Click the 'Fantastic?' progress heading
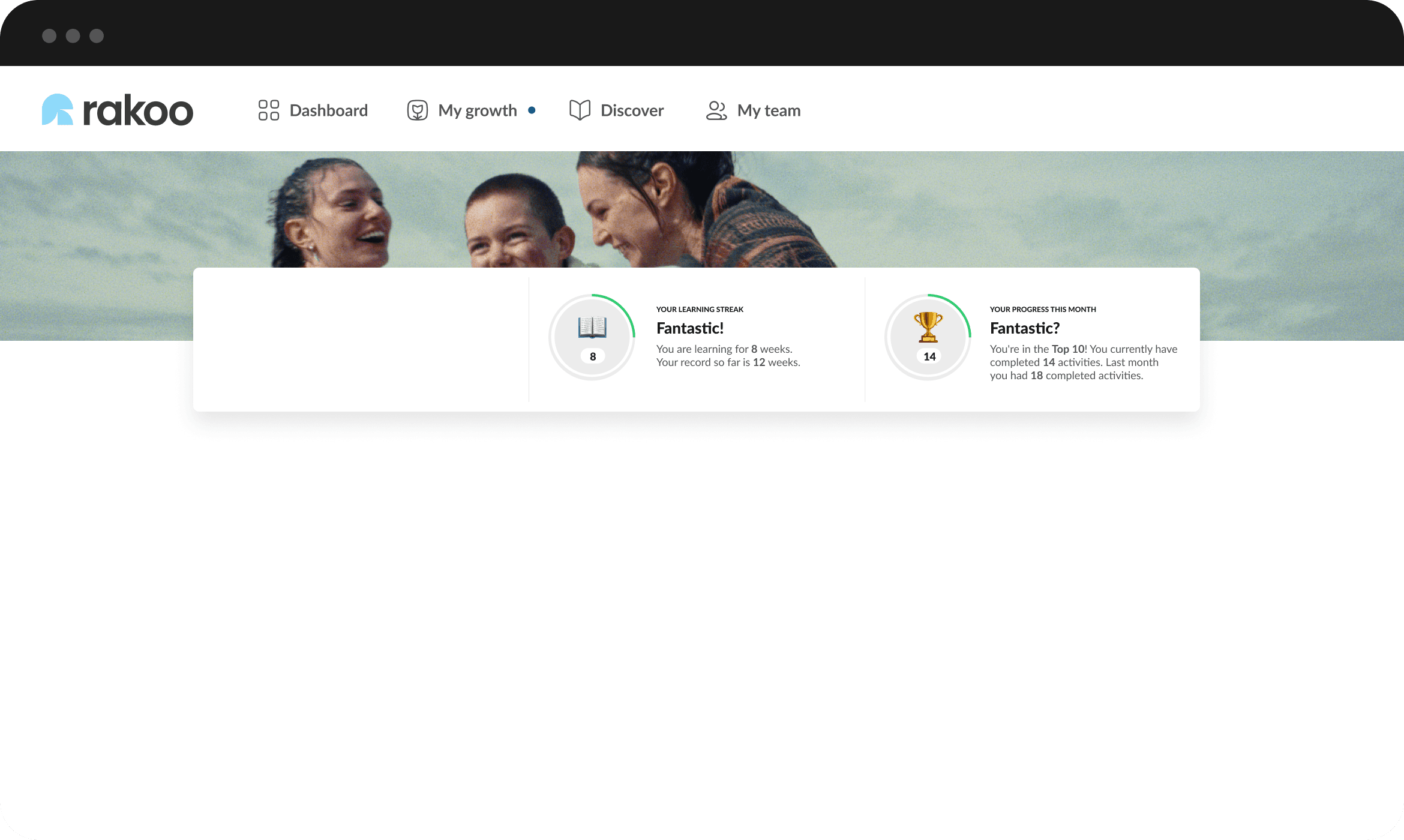 pyautogui.click(x=1026, y=328)
